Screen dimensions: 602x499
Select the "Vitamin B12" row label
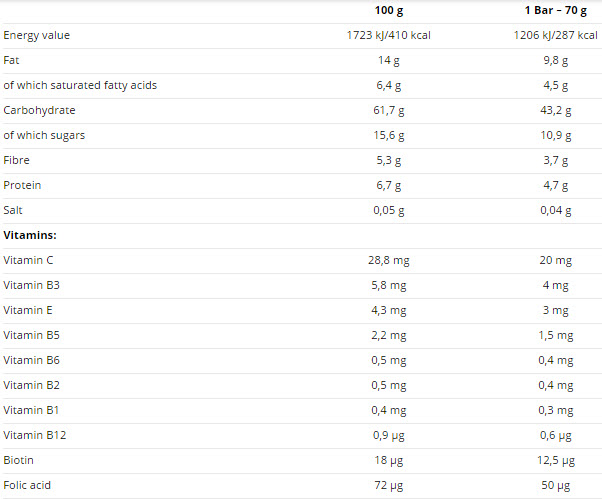(x=35, y=435)
